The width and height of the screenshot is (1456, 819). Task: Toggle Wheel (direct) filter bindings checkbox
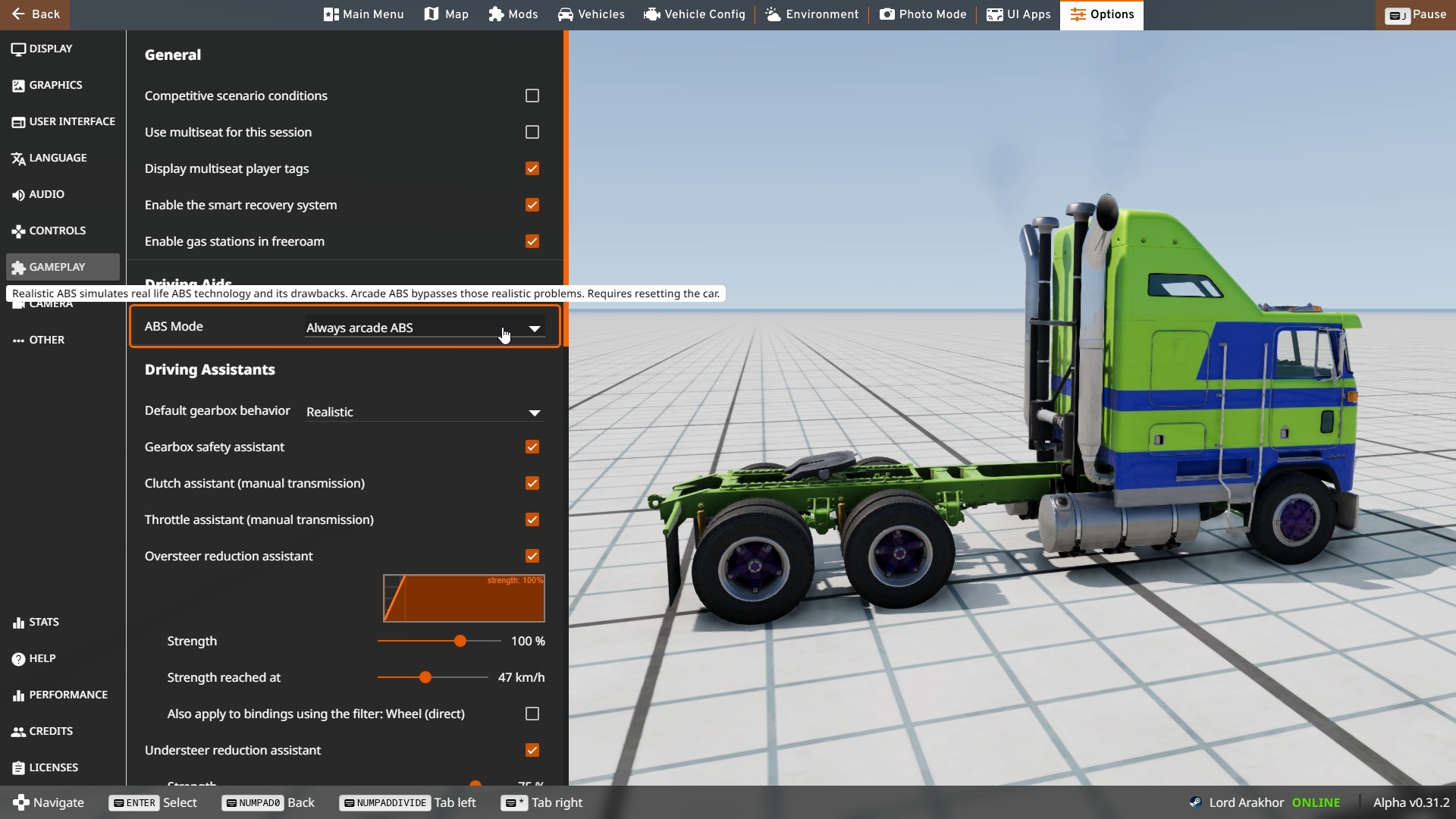pyautogui.click(x=532, y=714)
